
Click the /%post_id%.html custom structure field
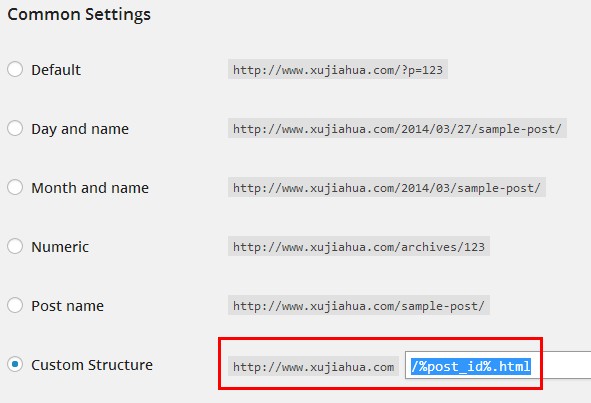coord(498,365)
